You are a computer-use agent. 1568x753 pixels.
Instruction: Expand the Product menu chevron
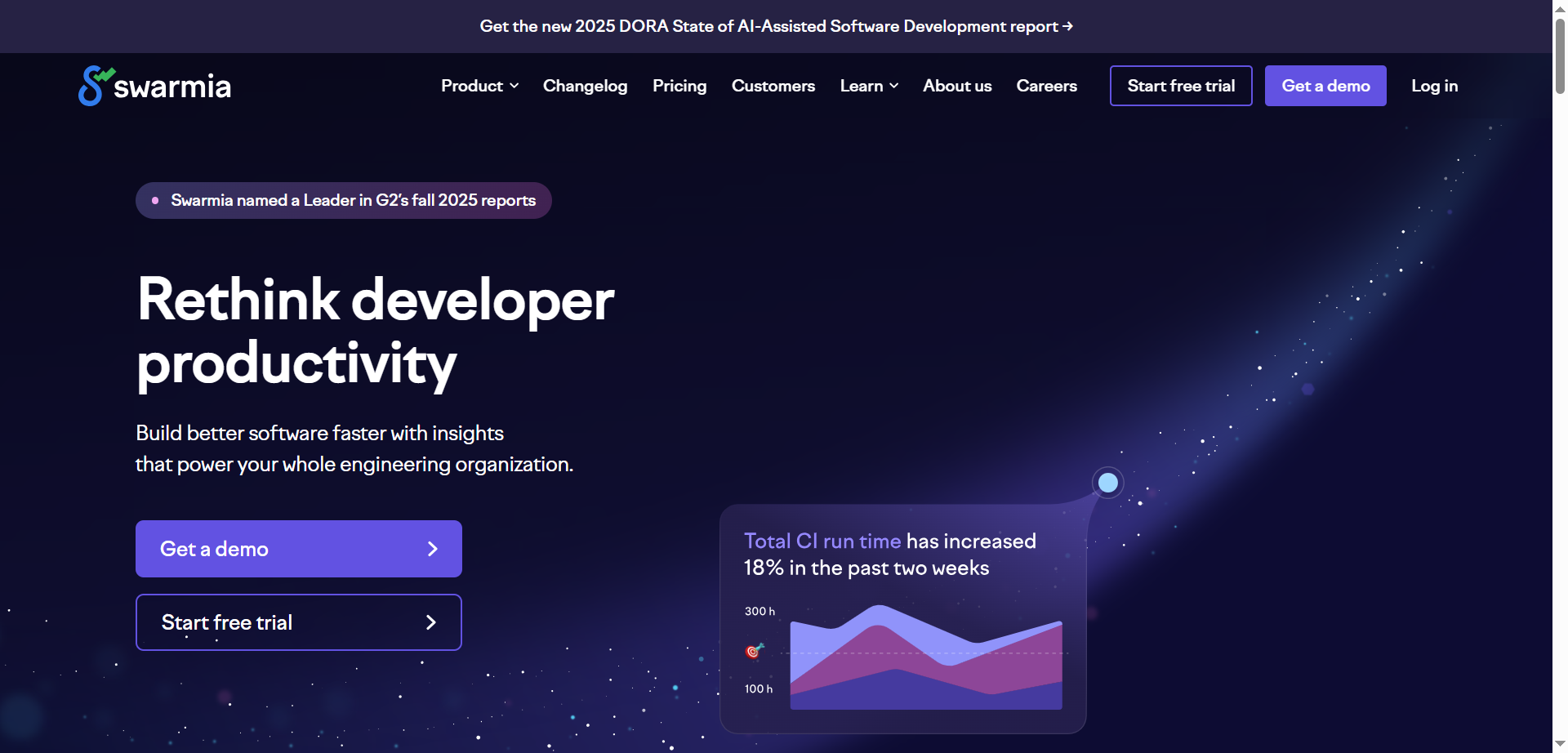pos(514,86)
